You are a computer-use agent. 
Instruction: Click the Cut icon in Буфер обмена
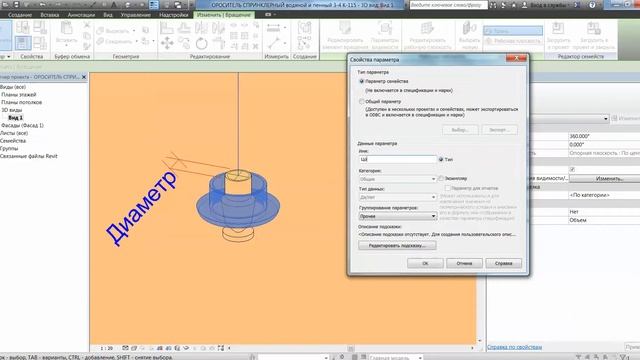[x=87, y=25]
